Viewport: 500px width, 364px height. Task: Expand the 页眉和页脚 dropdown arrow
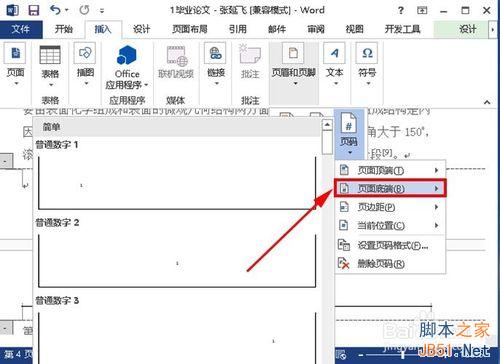295,83
